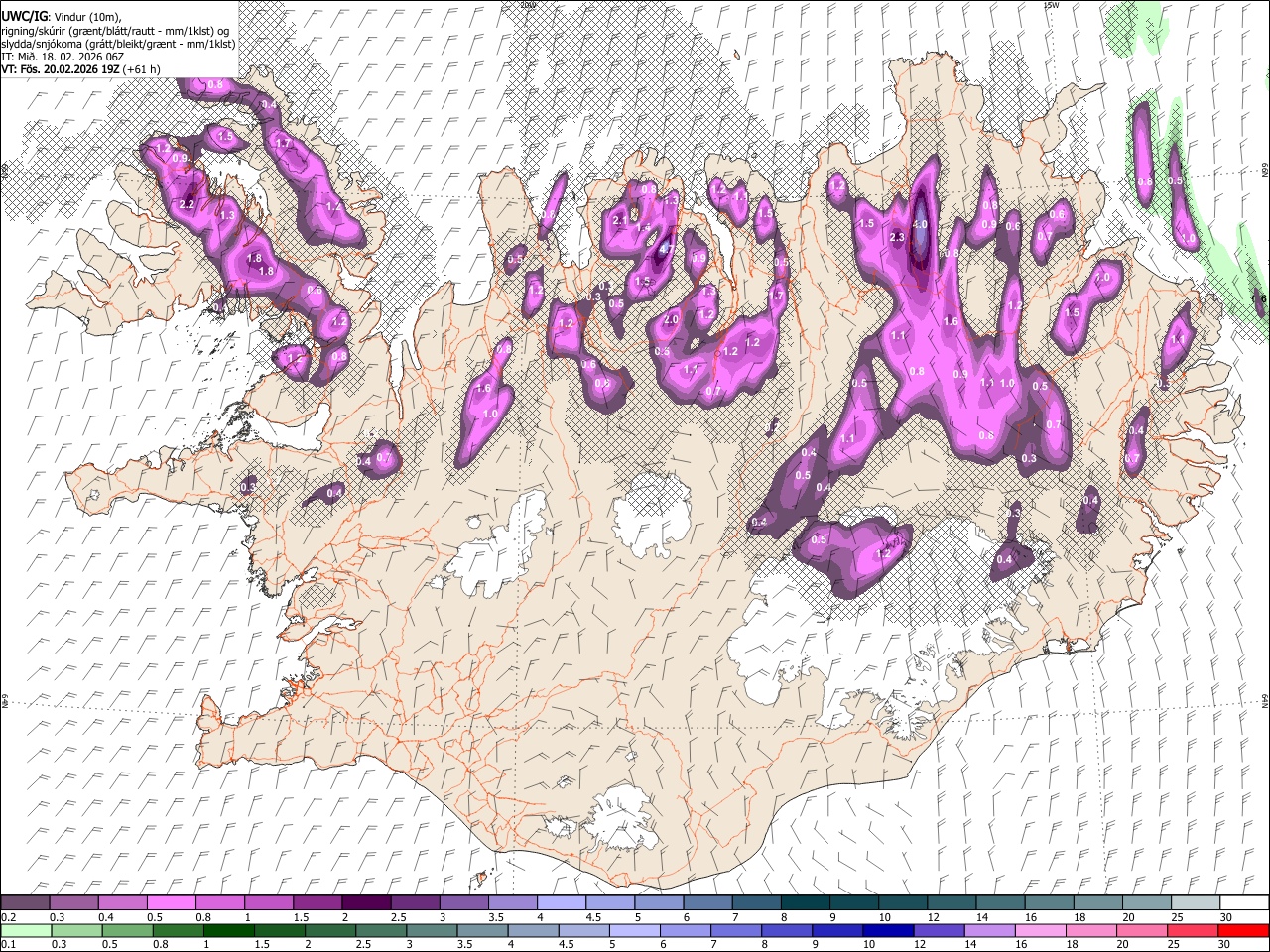
Task: Click the bright pink 0.5–0.8 snow legend swatch
Action: 172,903
